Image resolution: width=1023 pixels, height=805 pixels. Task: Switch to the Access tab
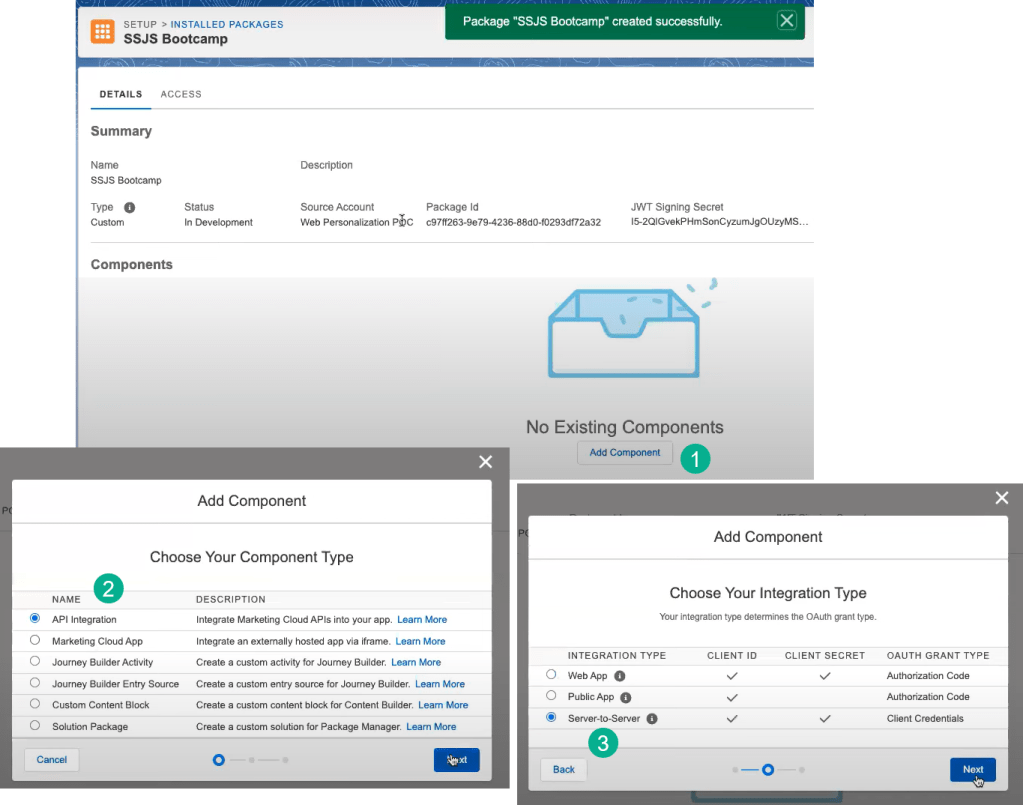[181, 94]
